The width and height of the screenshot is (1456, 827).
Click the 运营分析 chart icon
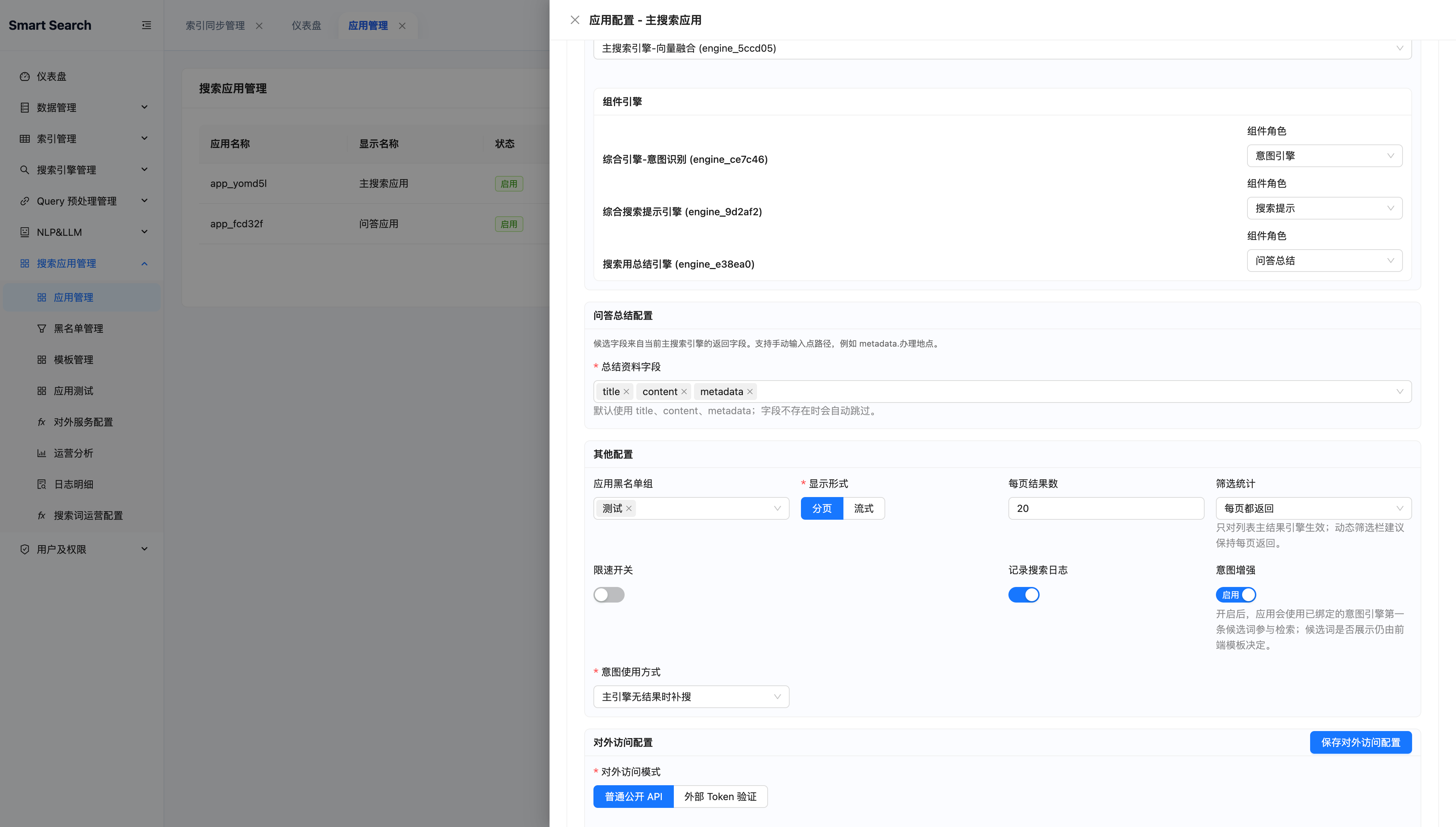click(41, 453)
